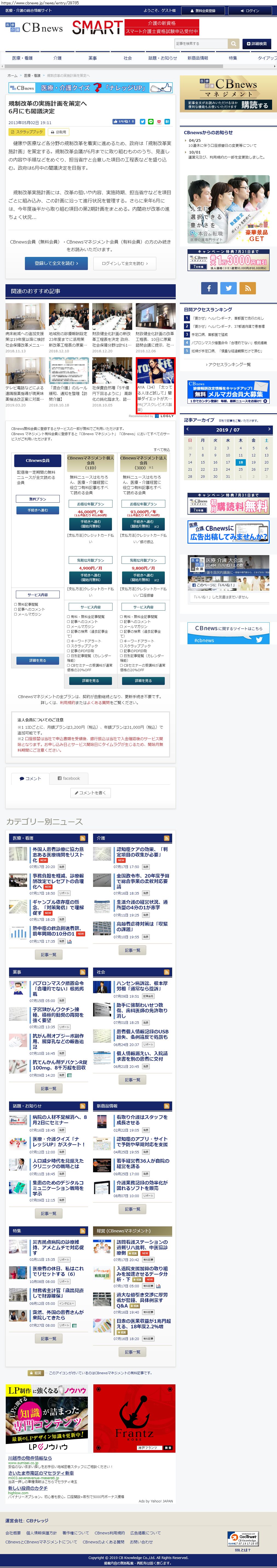Click 記事一覧 under 医療・看護 section
Image resolution: width=277 pixels, height=1568 pixels.
48,954
